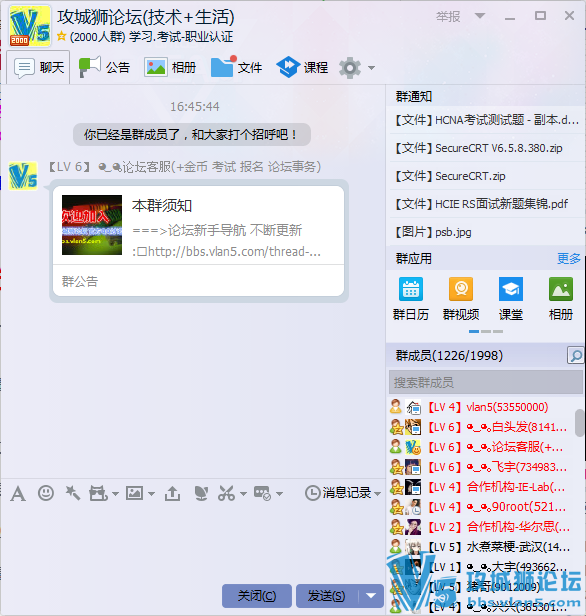Open the emoji smiley picker
This screenshot has height=616, width=586.
[x=46, y=493]
